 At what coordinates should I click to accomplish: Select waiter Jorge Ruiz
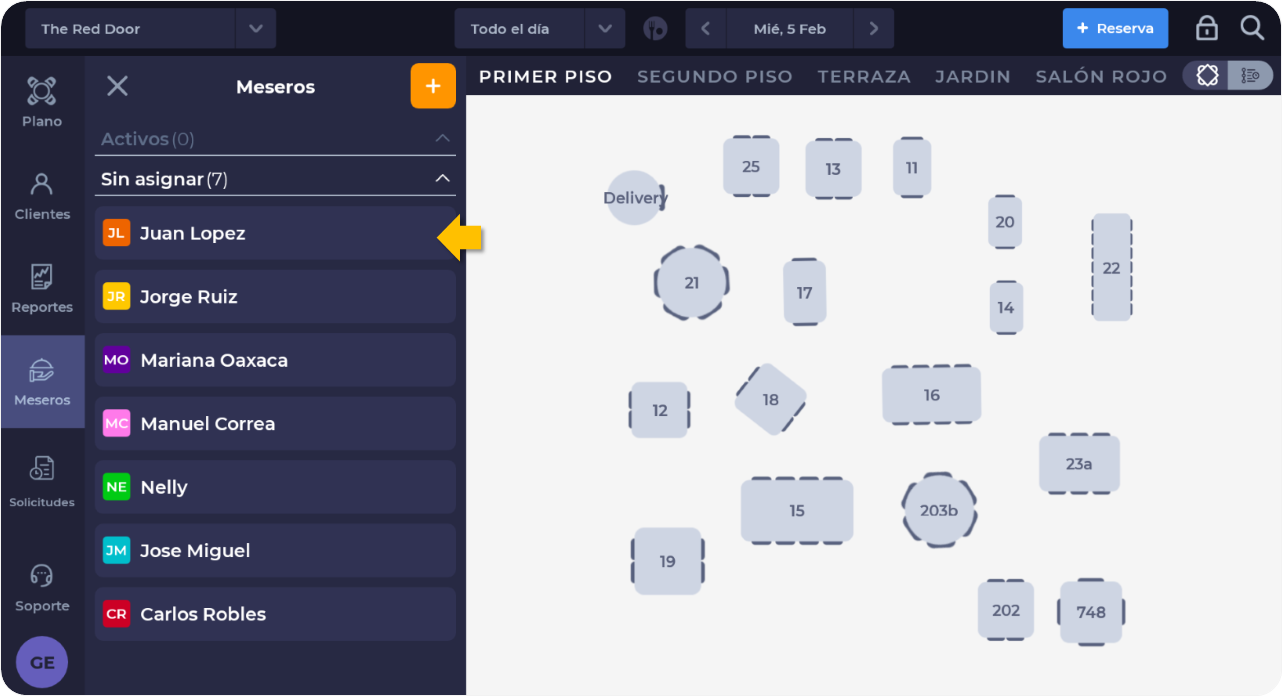point(275,296)
